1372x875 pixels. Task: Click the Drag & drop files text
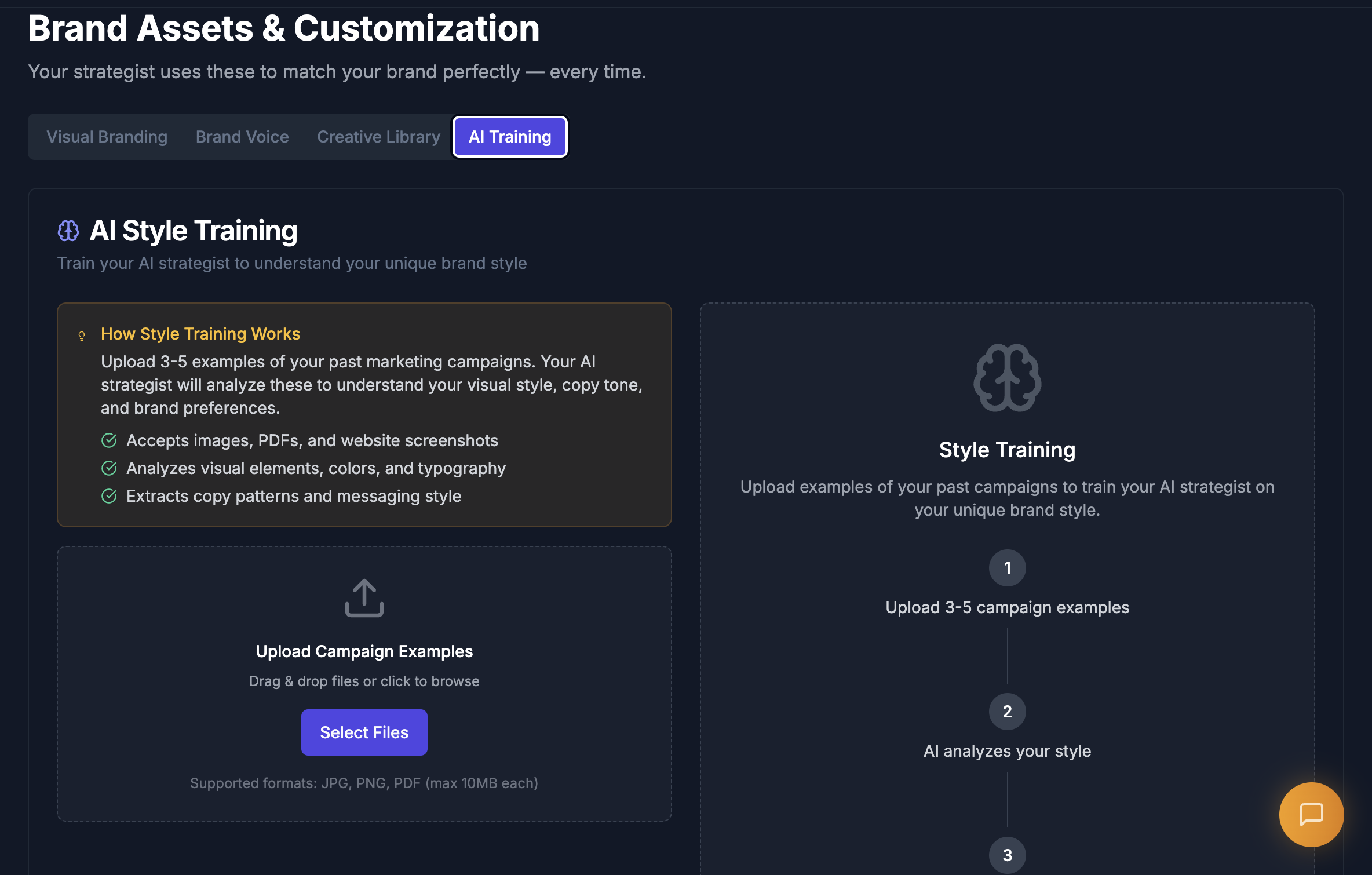pos(364,681)
